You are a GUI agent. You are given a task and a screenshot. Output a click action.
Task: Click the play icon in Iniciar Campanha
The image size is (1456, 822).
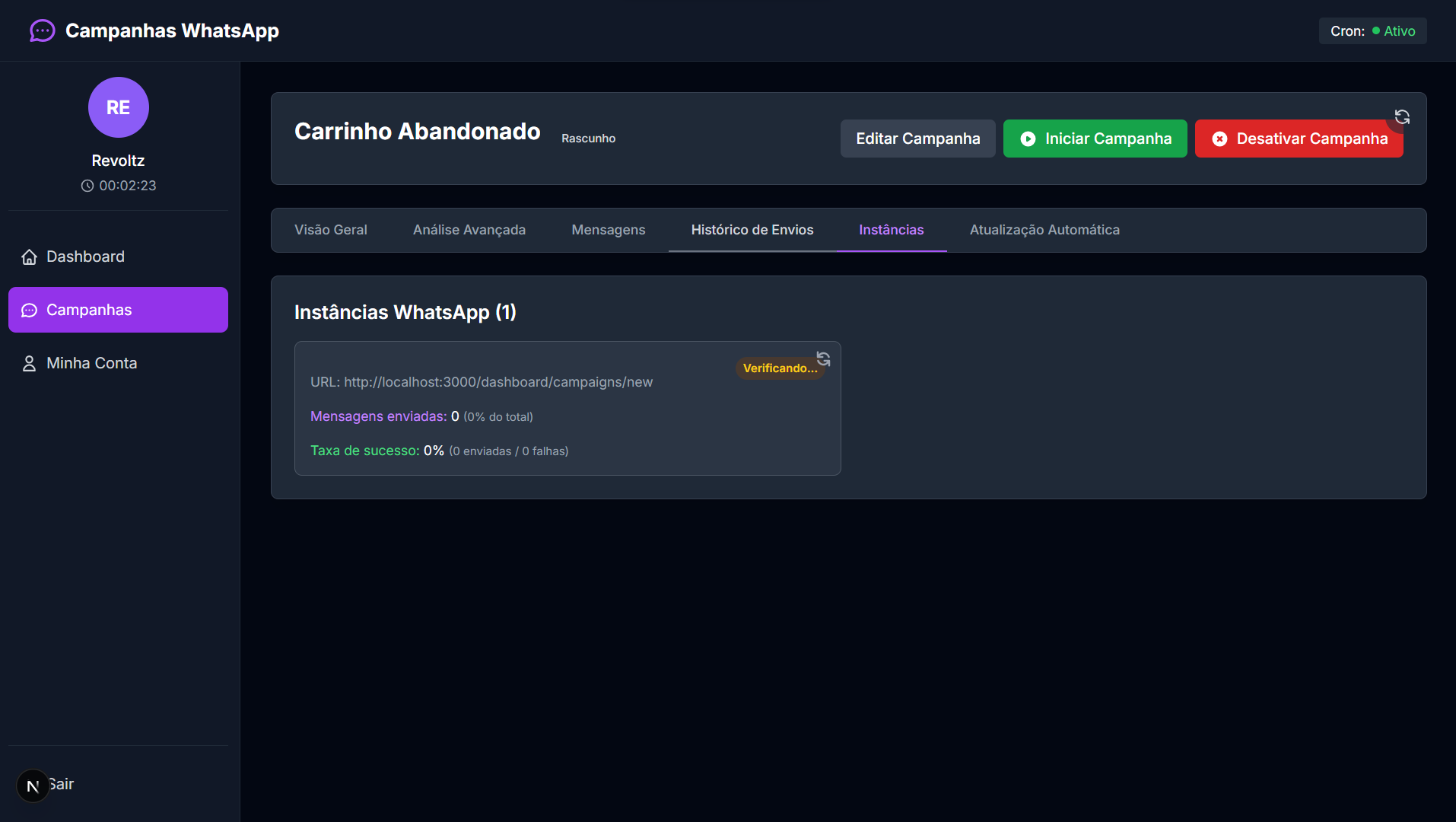[x=1028, y=139]
